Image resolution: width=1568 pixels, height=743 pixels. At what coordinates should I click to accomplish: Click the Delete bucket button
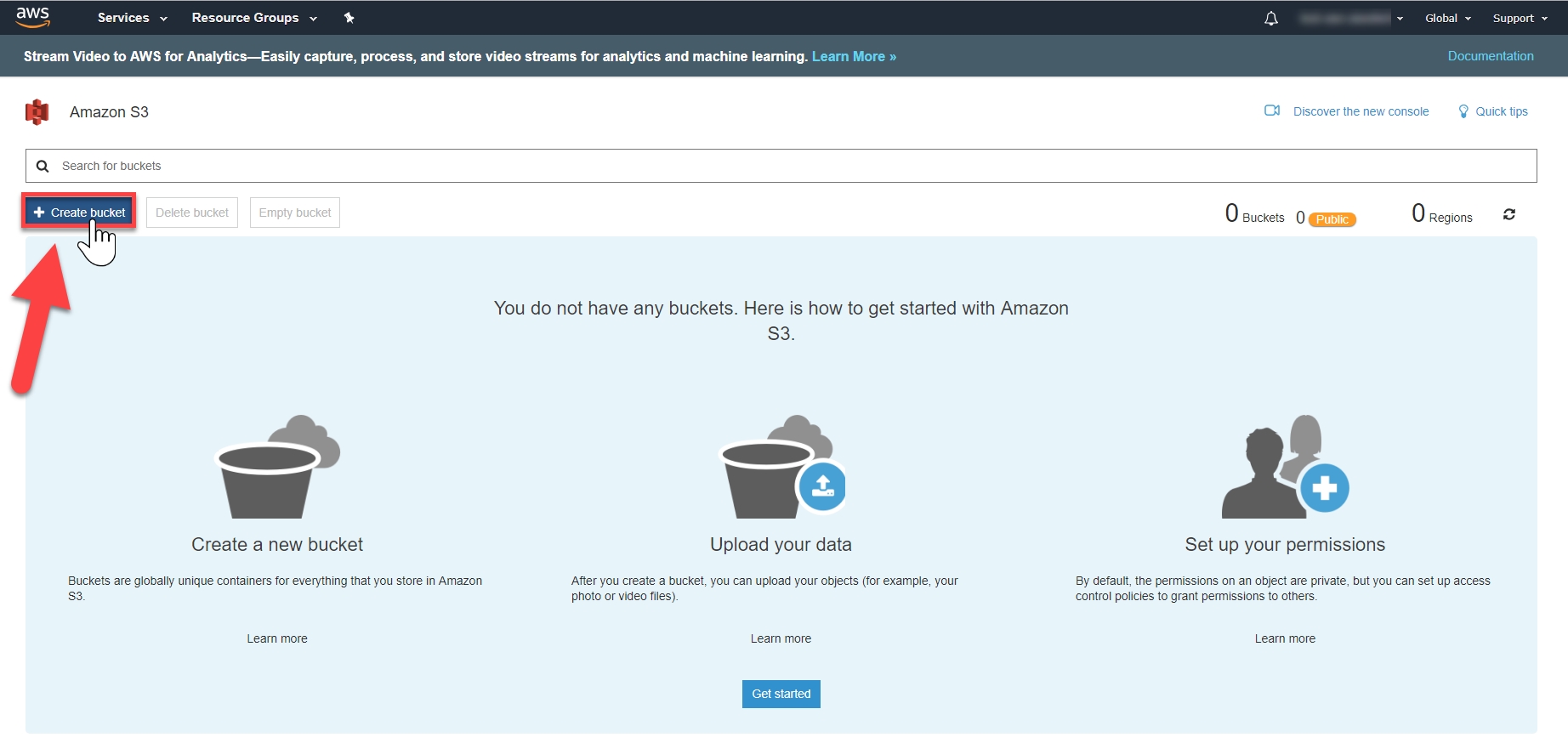192,213
